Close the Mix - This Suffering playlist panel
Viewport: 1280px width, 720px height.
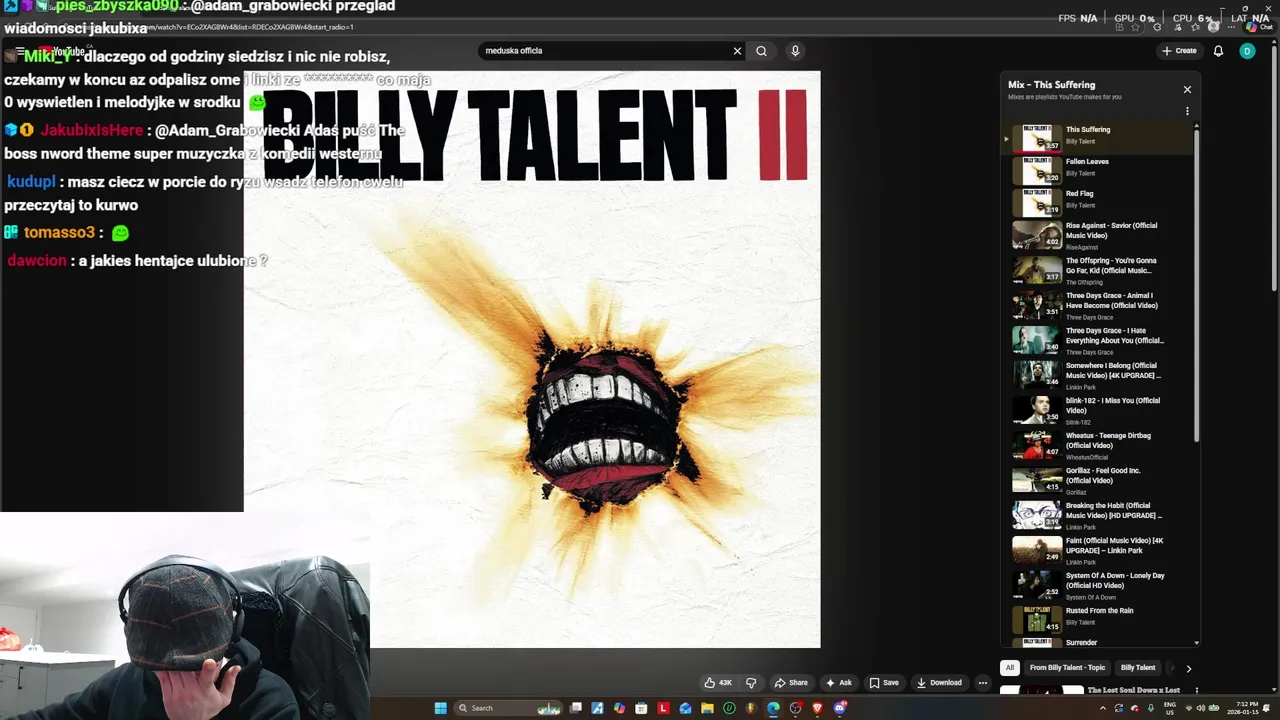click(1187, 89)
